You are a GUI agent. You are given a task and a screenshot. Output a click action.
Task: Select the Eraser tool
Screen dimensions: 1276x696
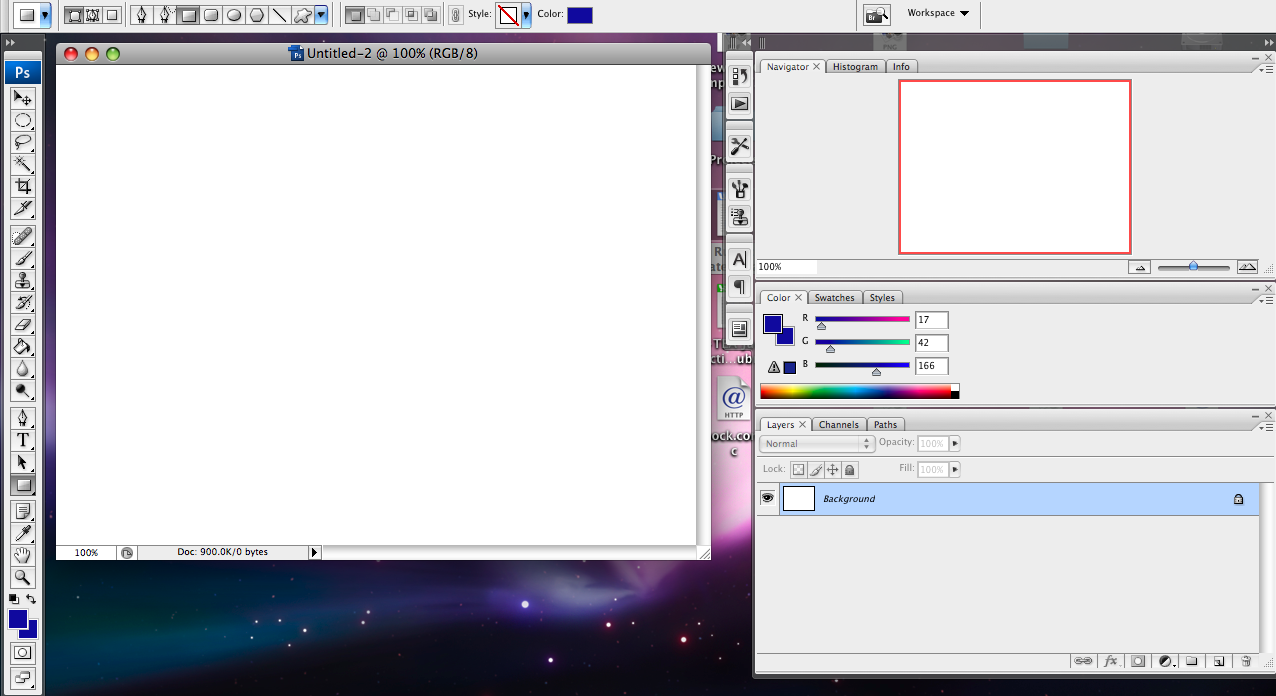pyautogui.click(x=22, y=324)
